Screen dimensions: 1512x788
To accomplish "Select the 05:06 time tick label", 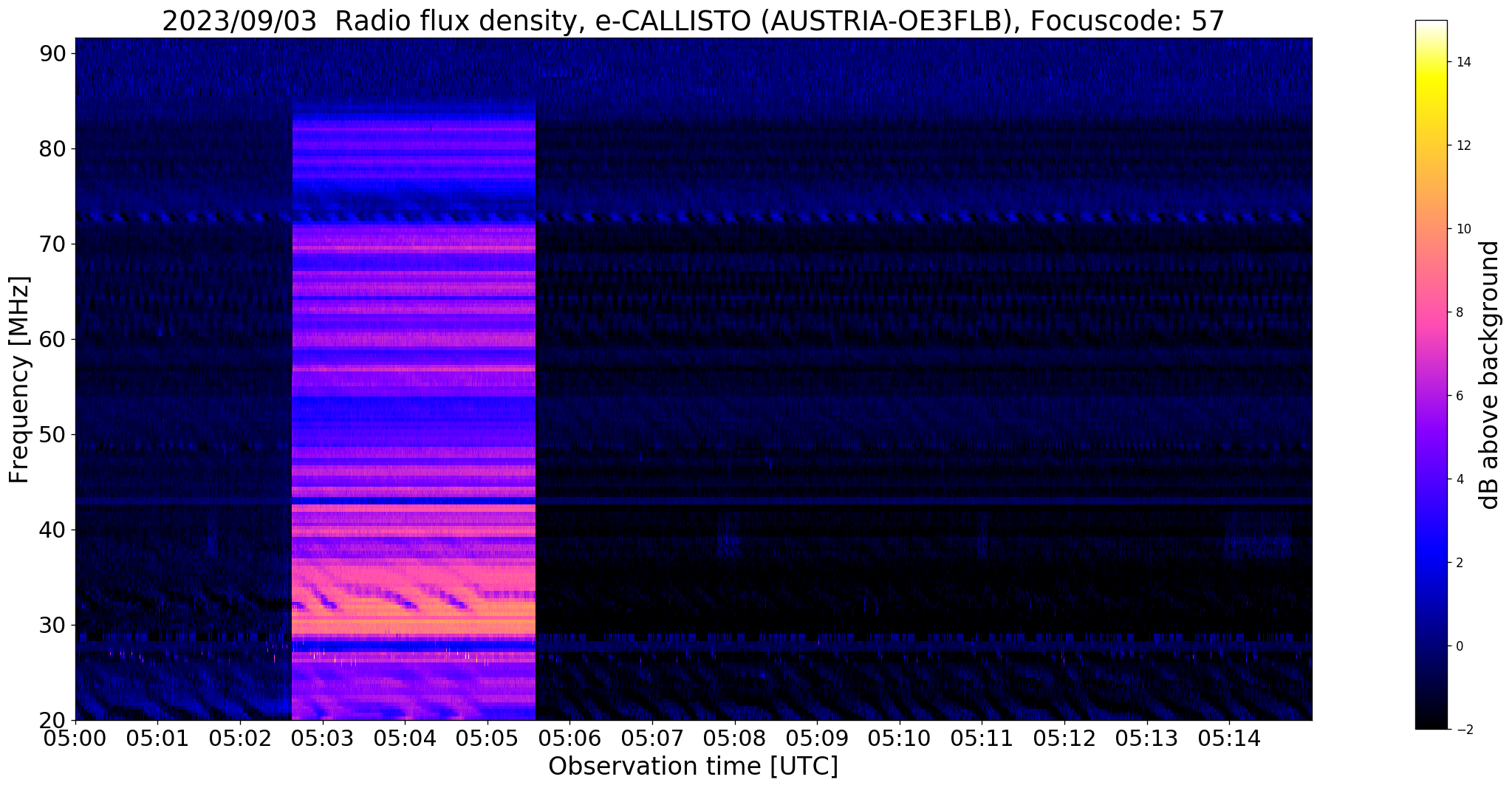I will point(569,738).
